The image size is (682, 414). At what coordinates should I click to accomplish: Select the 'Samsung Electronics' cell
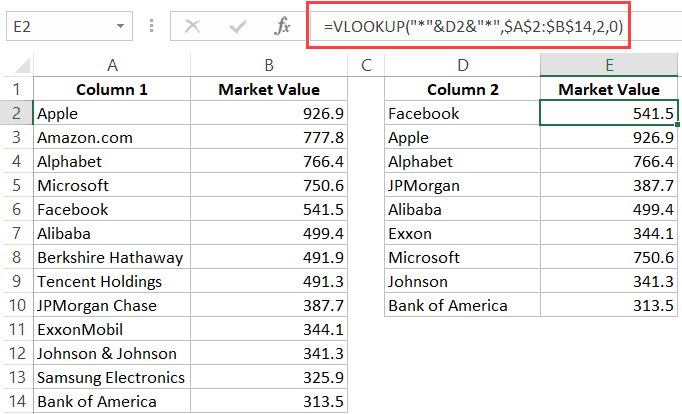click(x=112, y=377)
